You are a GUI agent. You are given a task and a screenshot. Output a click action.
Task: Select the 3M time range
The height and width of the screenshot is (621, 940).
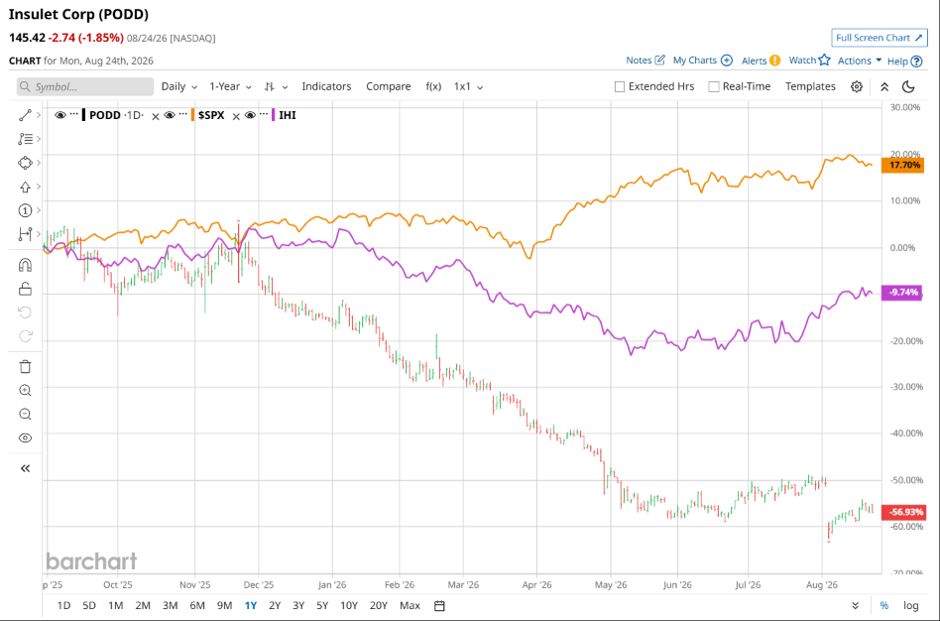(170, 605)
